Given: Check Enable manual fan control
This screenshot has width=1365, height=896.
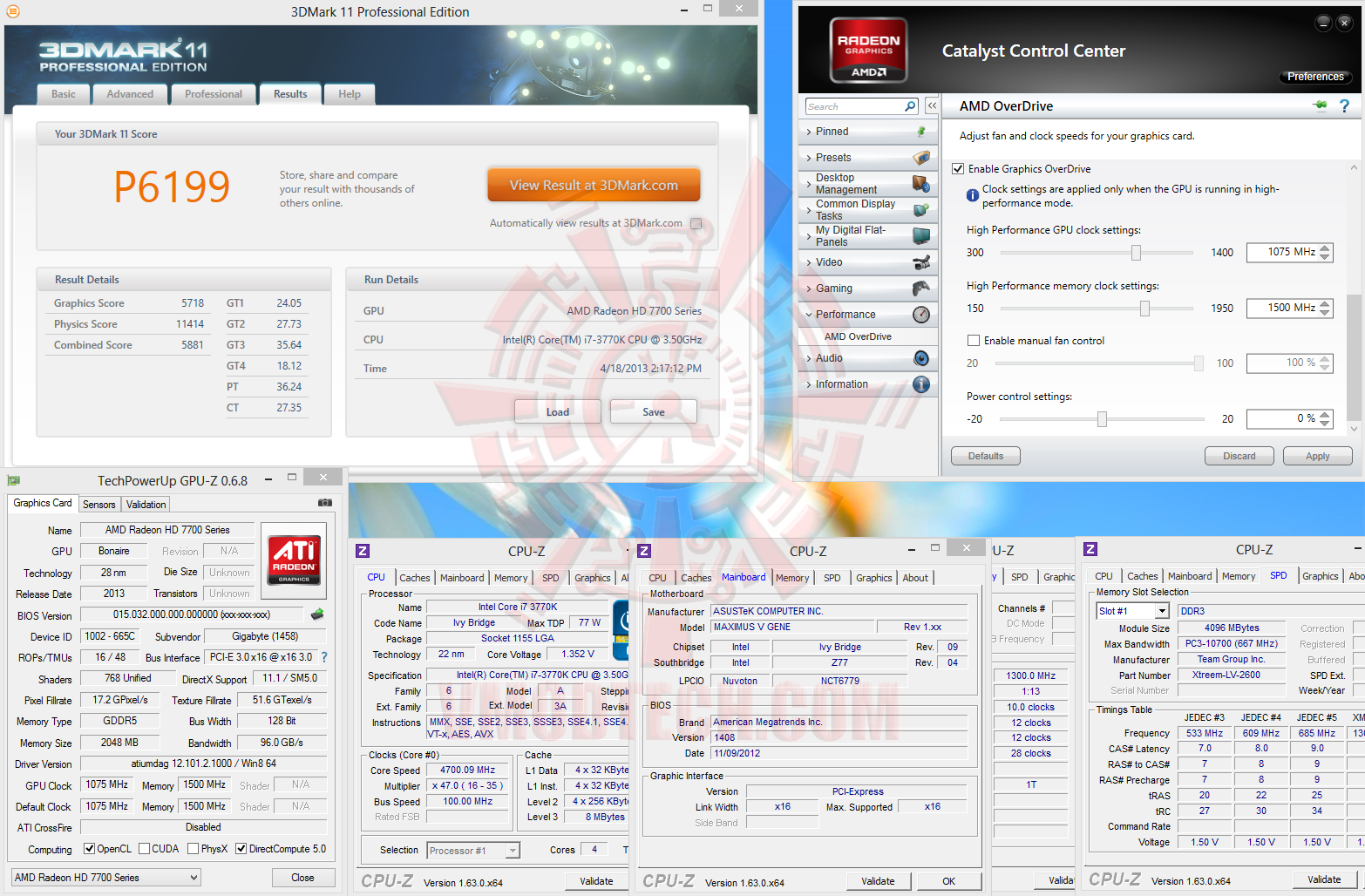Looking at the screenshot, I should click(974, 341).
